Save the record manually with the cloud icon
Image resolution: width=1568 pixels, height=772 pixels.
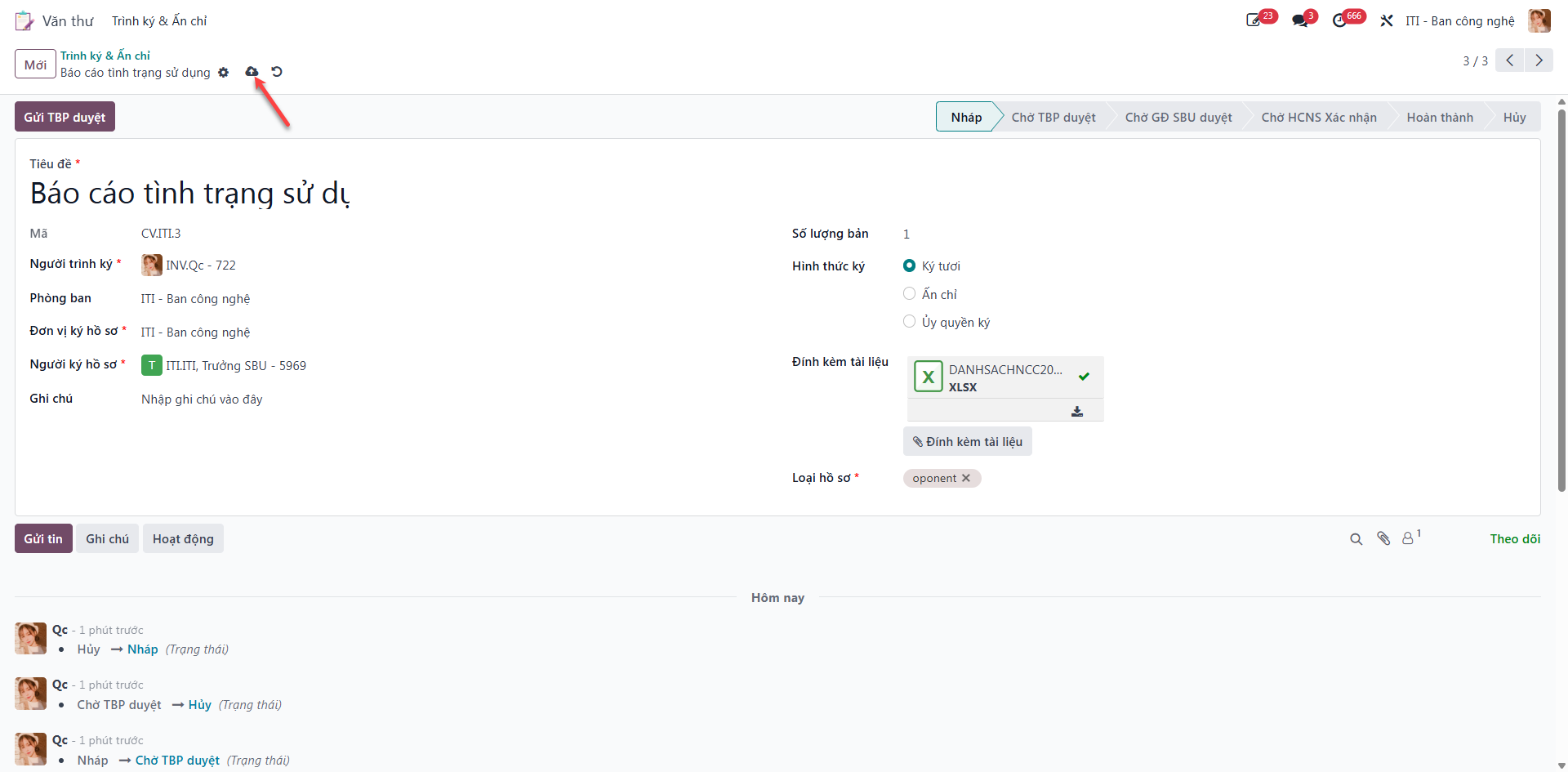pos(252,72)
